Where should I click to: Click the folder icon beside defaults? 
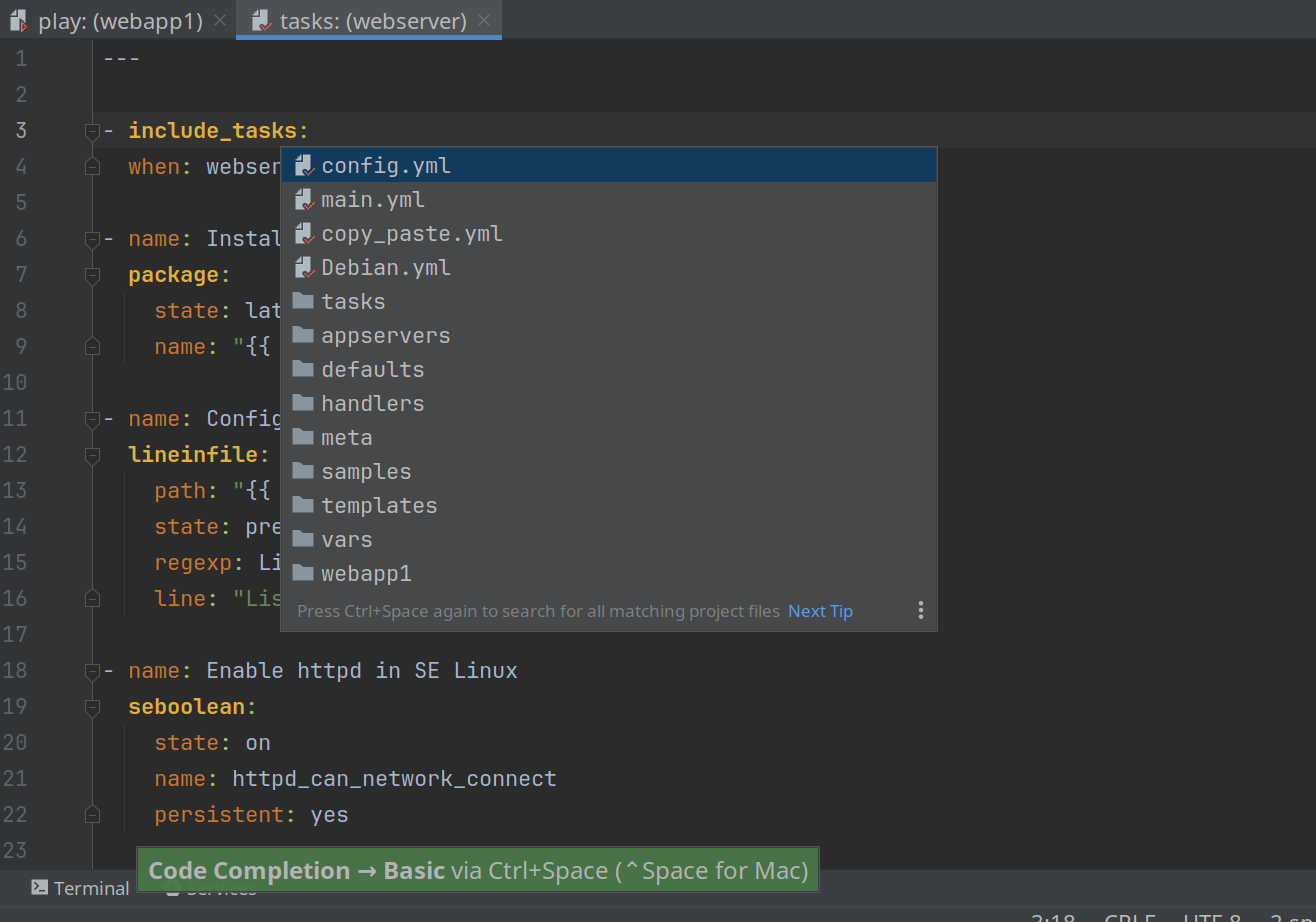[x=303, y=369]
